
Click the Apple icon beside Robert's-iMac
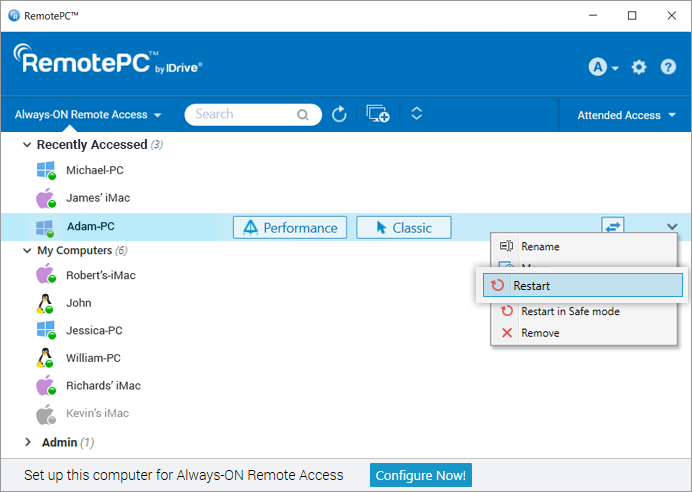(x=46, y=274)
